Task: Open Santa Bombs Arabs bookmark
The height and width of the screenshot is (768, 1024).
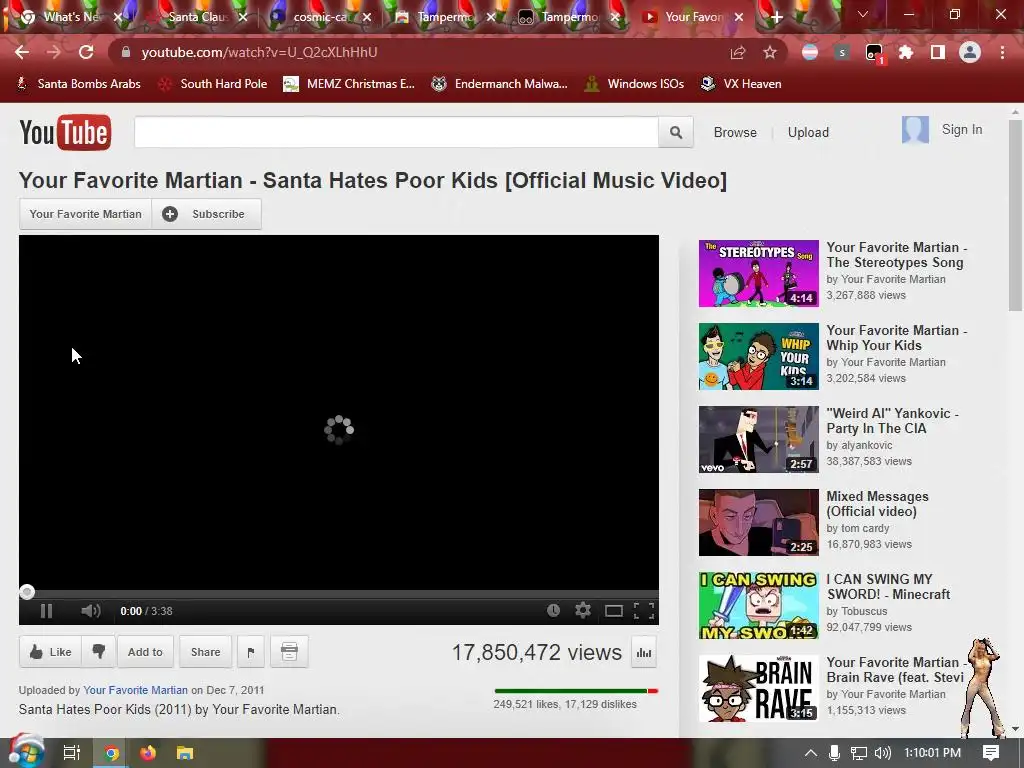Action: (78, 84)
